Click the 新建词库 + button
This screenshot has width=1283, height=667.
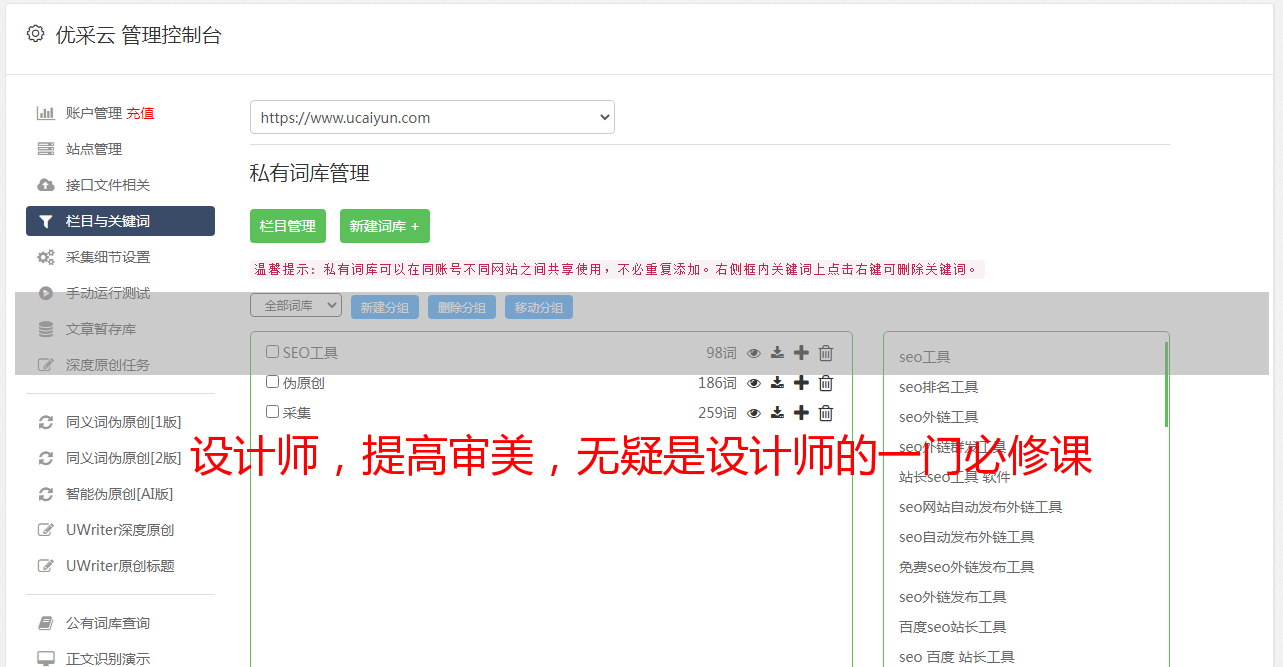point(385,226)
